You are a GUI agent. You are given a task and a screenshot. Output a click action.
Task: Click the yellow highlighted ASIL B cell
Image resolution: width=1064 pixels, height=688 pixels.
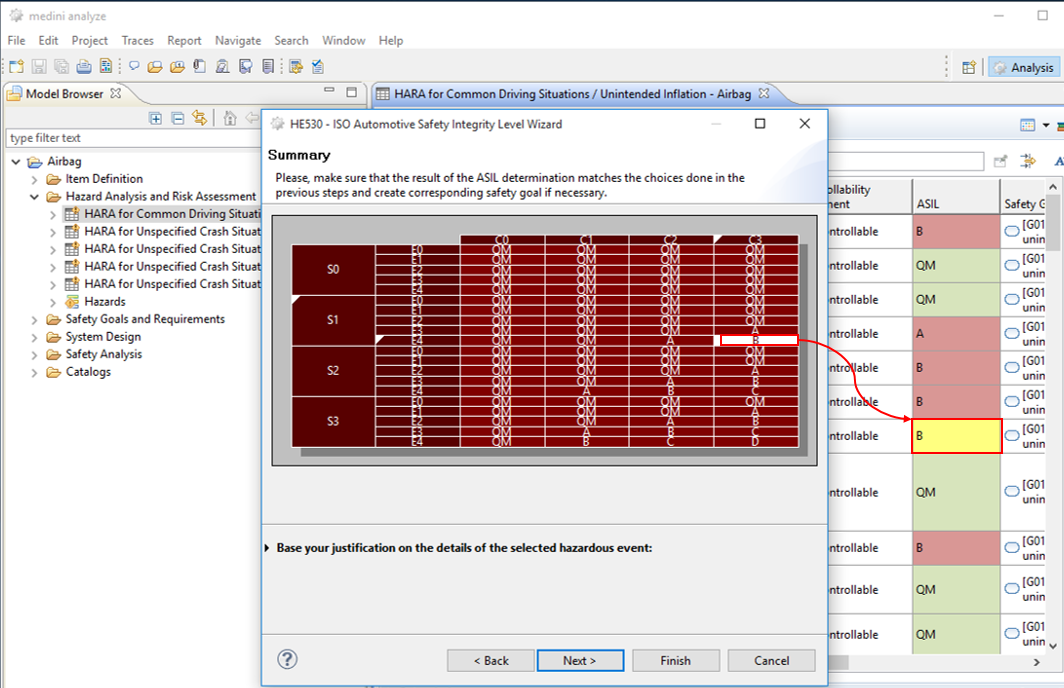point(956,436)
